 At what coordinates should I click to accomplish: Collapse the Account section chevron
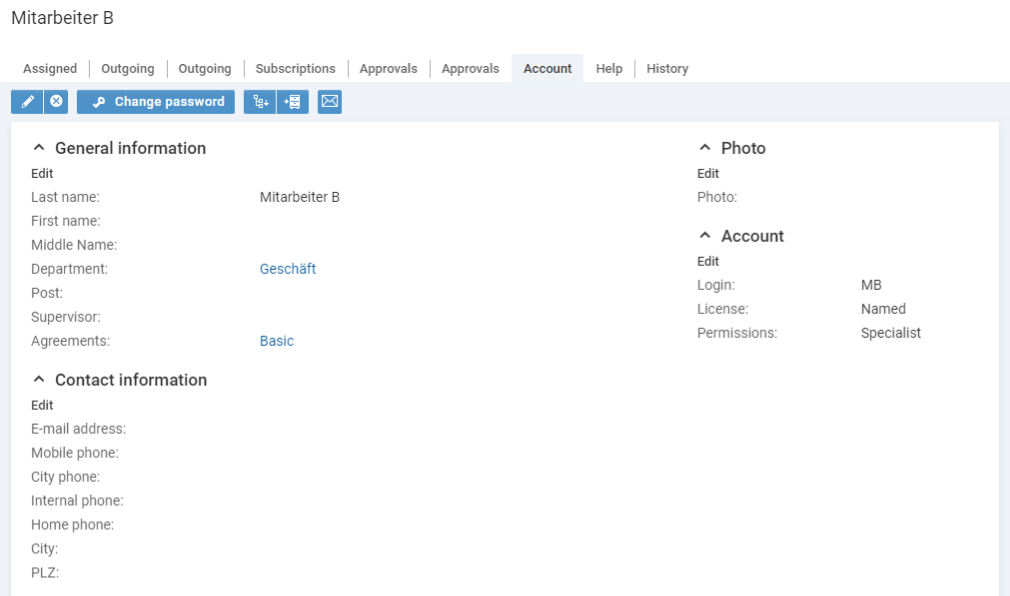coord(705,237)
